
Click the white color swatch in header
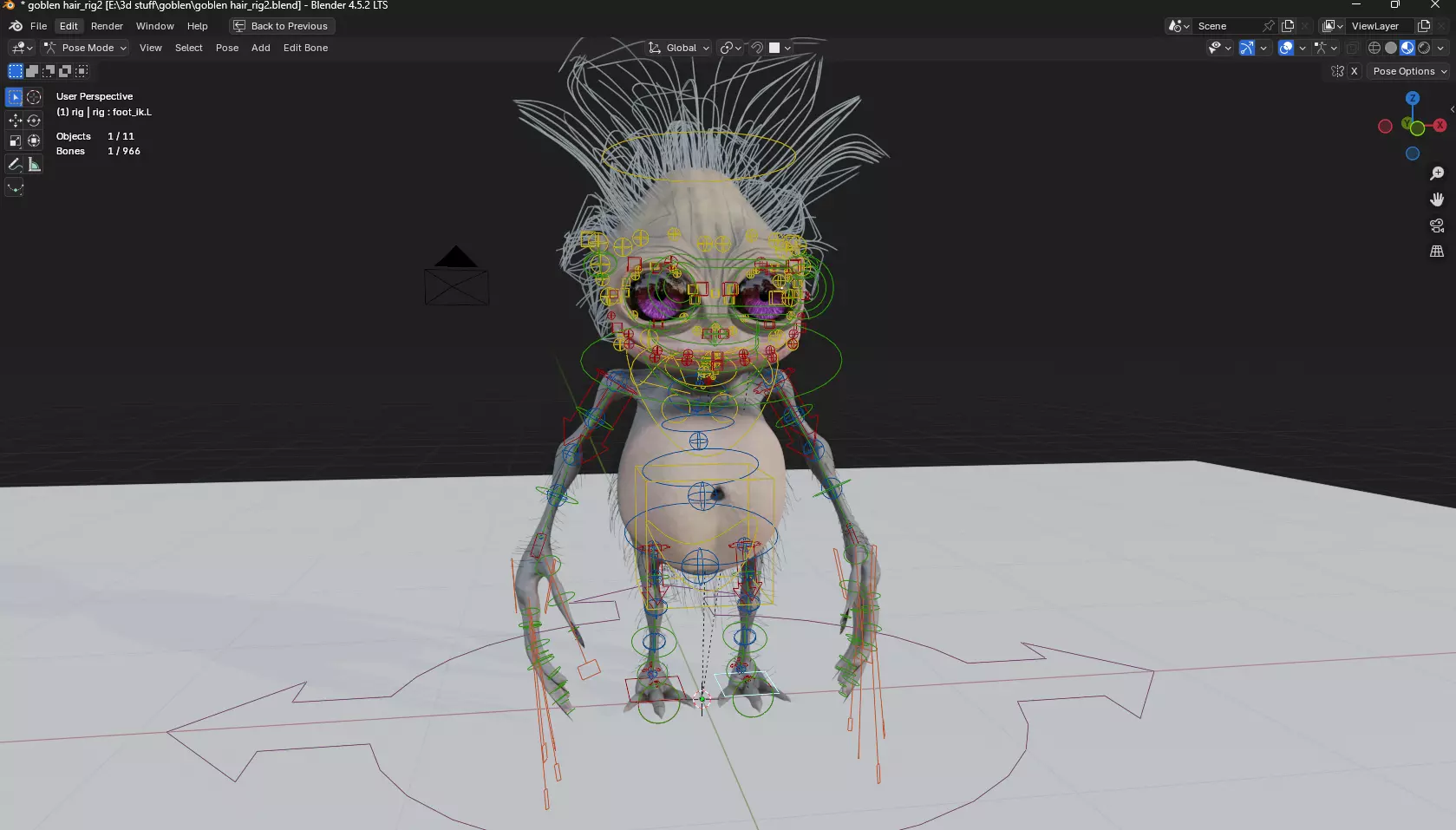coord(774,48)
